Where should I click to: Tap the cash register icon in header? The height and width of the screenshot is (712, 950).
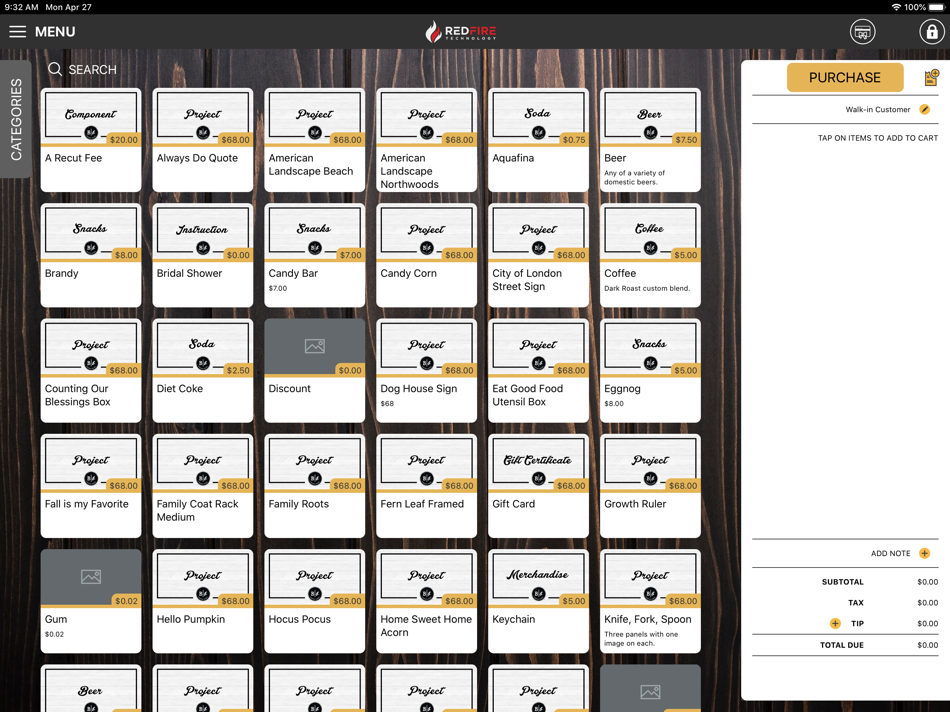coord(862,32)
